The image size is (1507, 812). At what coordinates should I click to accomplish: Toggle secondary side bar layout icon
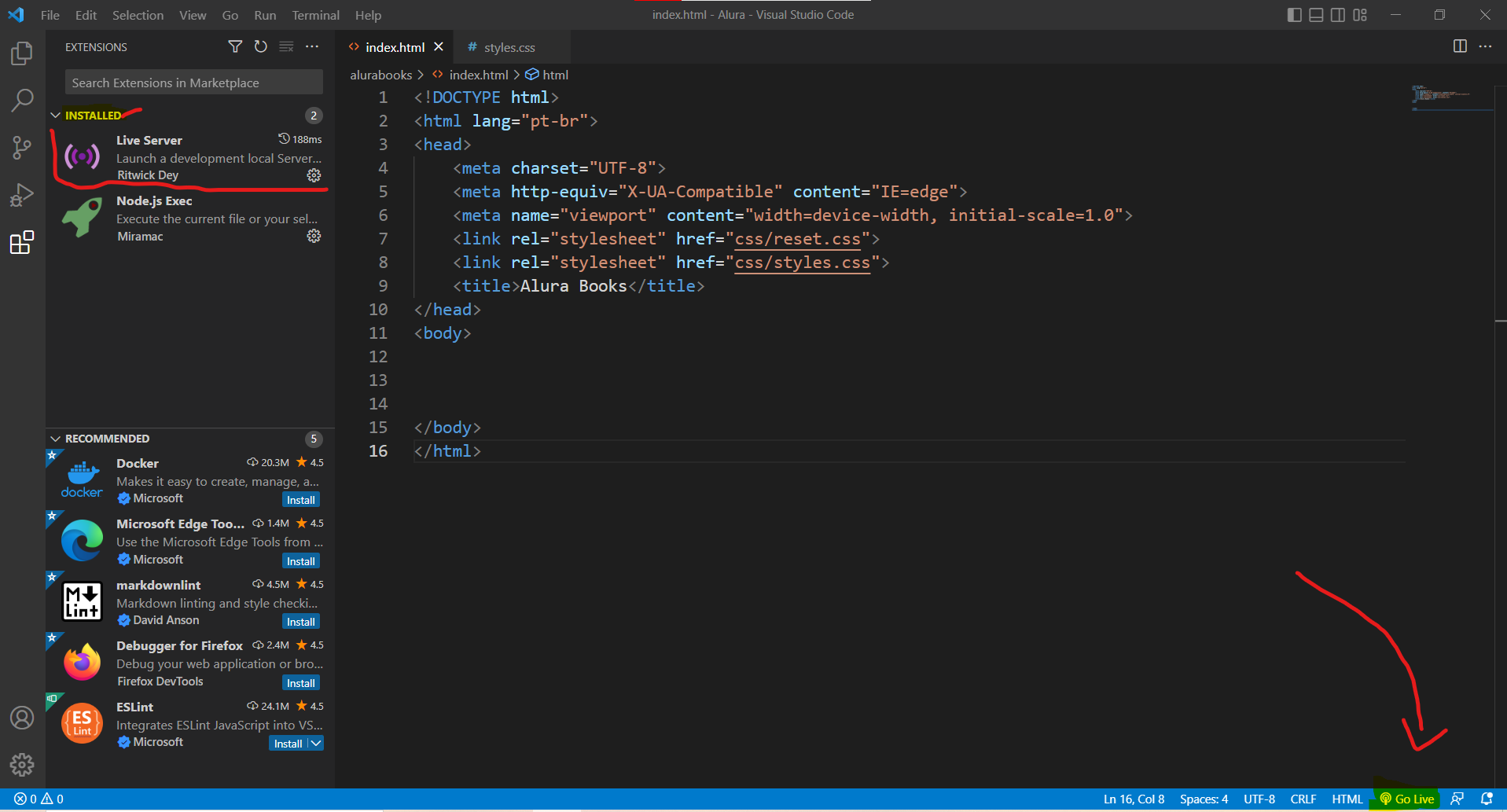click(1338, 15)
